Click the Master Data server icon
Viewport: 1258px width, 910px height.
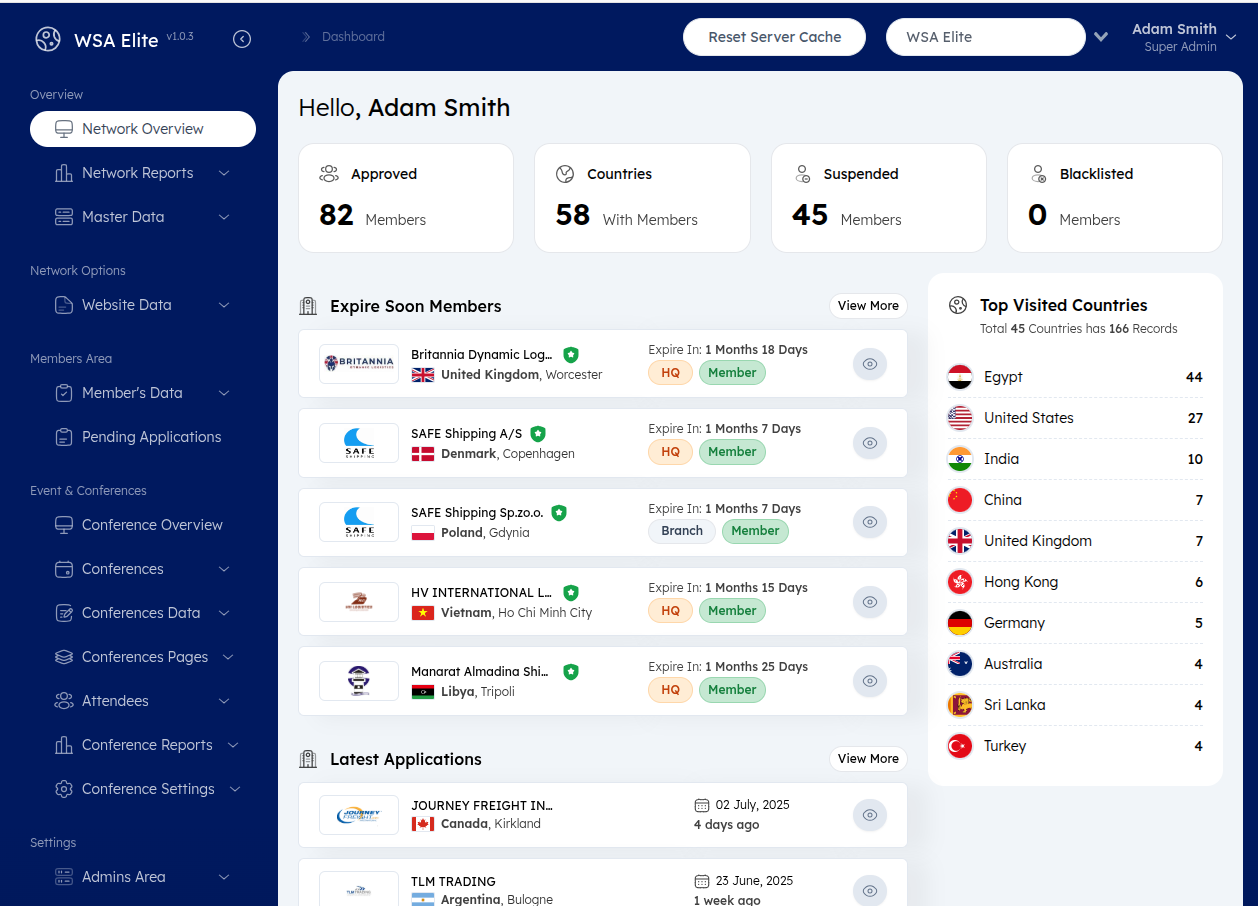pos(64,217)
